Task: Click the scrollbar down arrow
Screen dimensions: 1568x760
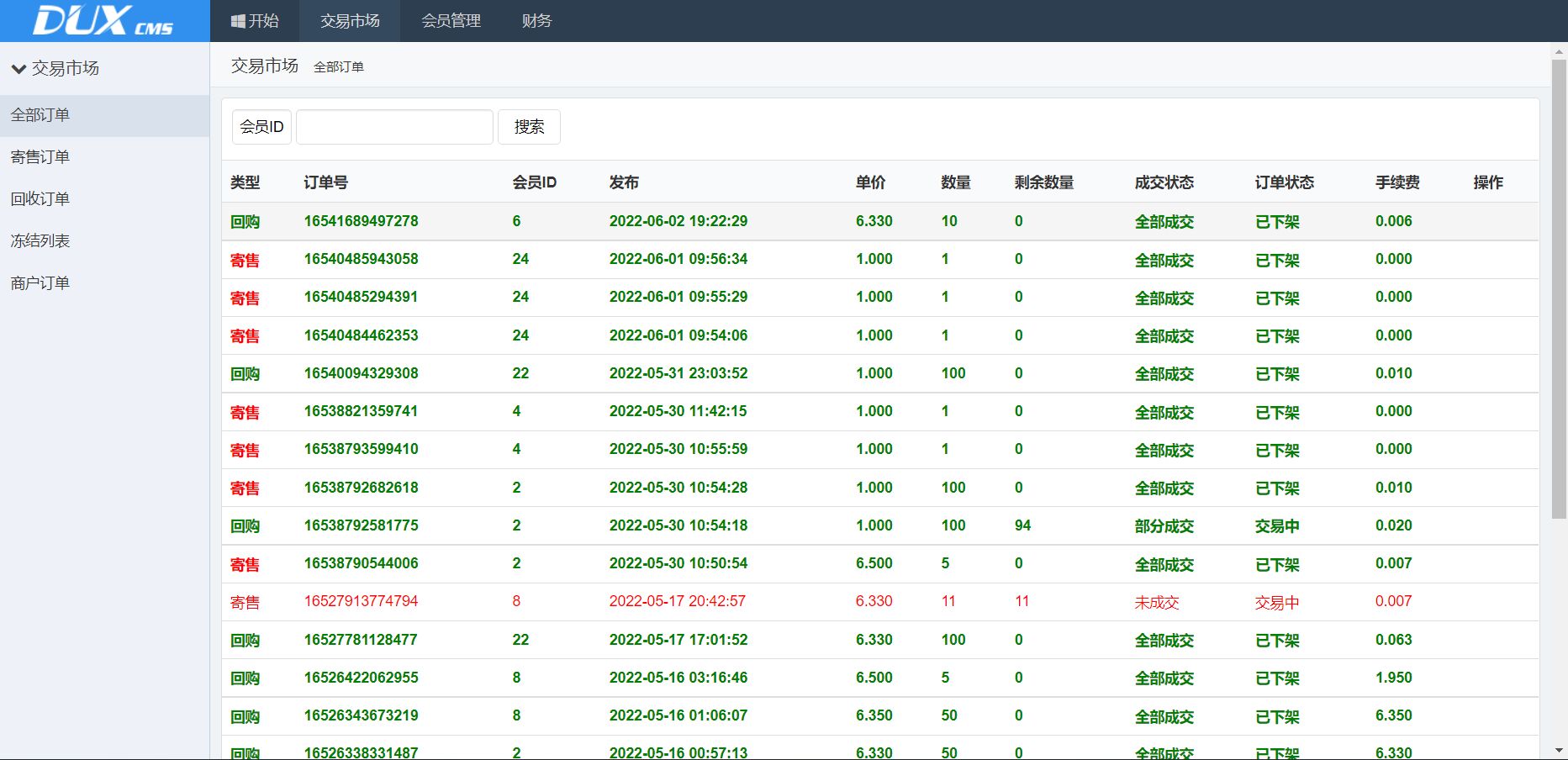Action: click(x=1559, y=750)
